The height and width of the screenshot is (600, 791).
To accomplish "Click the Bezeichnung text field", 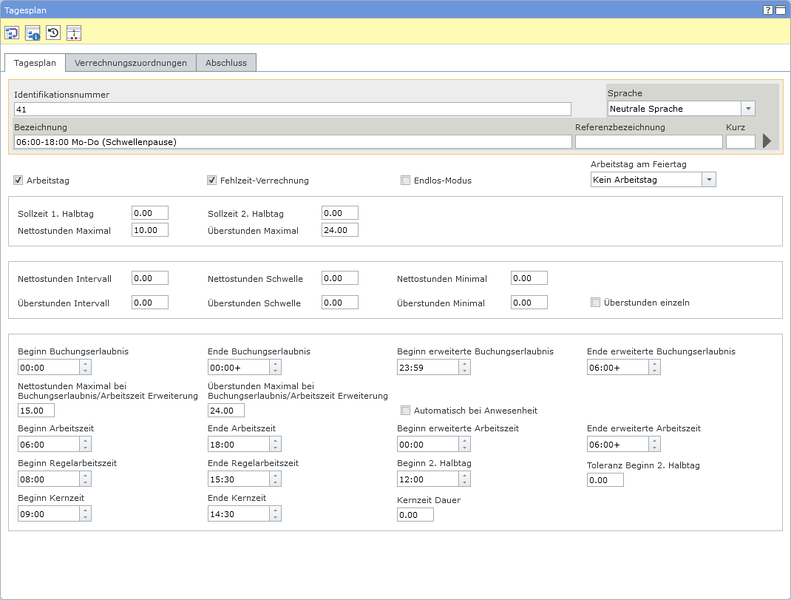I will click(x=292, y=142).
